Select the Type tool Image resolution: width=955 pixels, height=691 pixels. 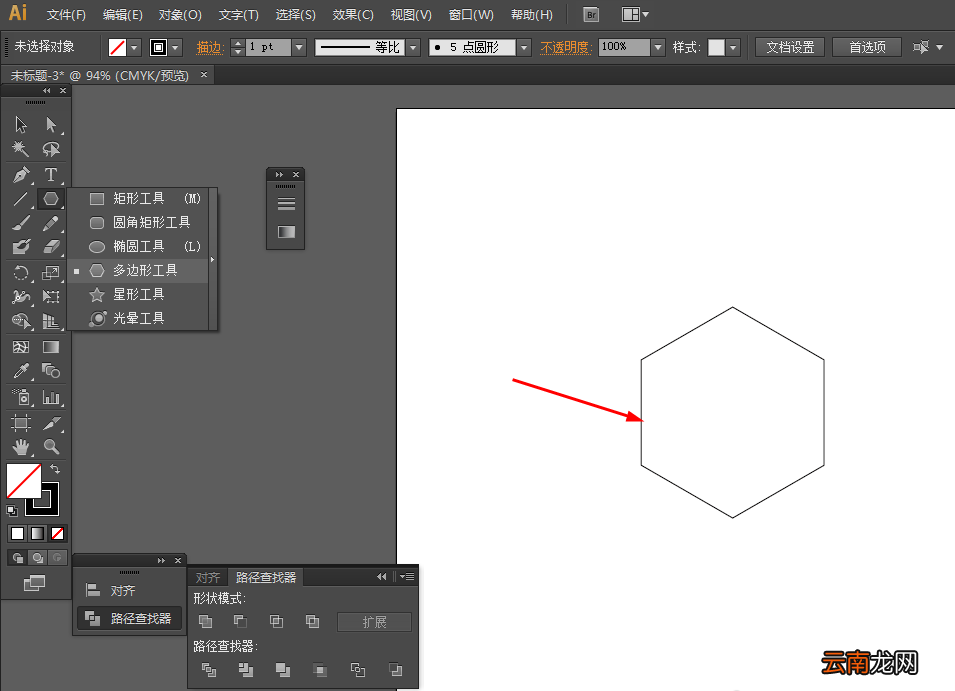coord(51,175)
